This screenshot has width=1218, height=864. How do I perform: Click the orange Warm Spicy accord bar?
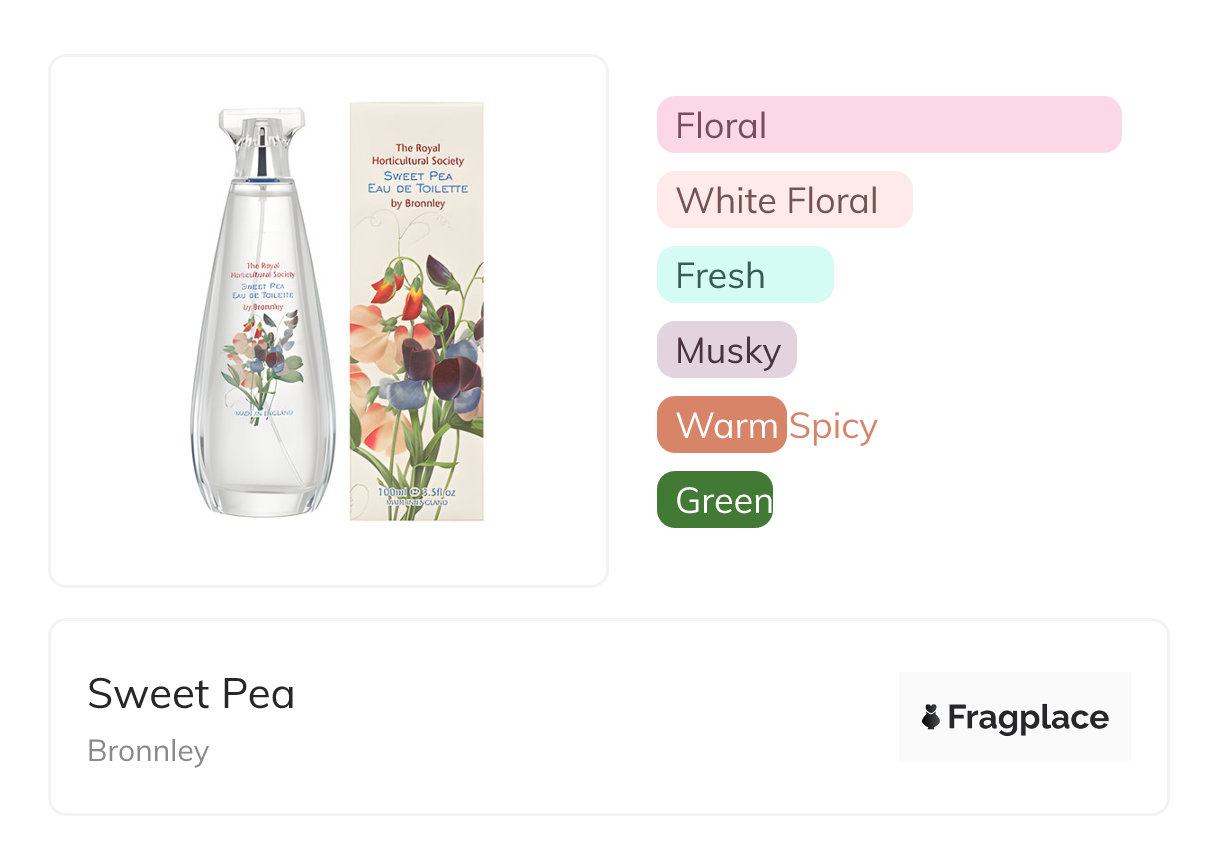tap(722, 425)
